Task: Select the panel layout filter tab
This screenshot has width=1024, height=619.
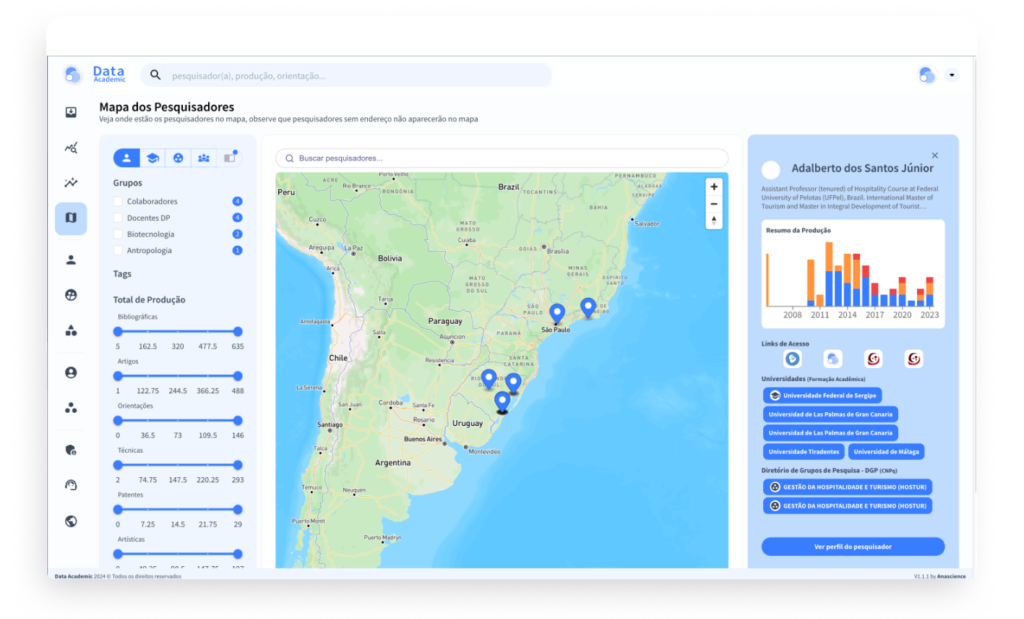Action: [229, 158]
